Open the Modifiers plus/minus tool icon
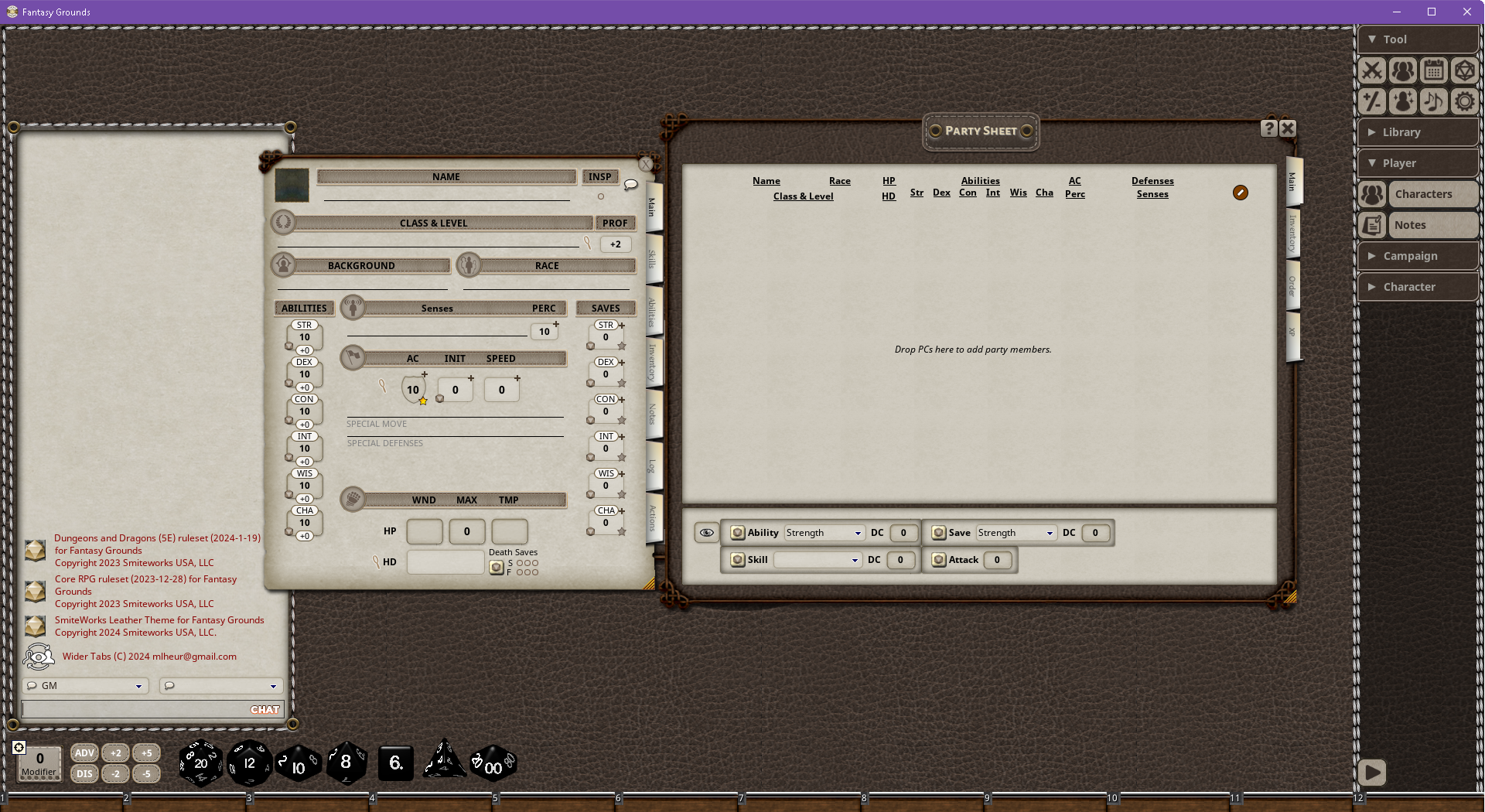Image resolution: width=1485 pixels, height=812 pixels. 1372,101
